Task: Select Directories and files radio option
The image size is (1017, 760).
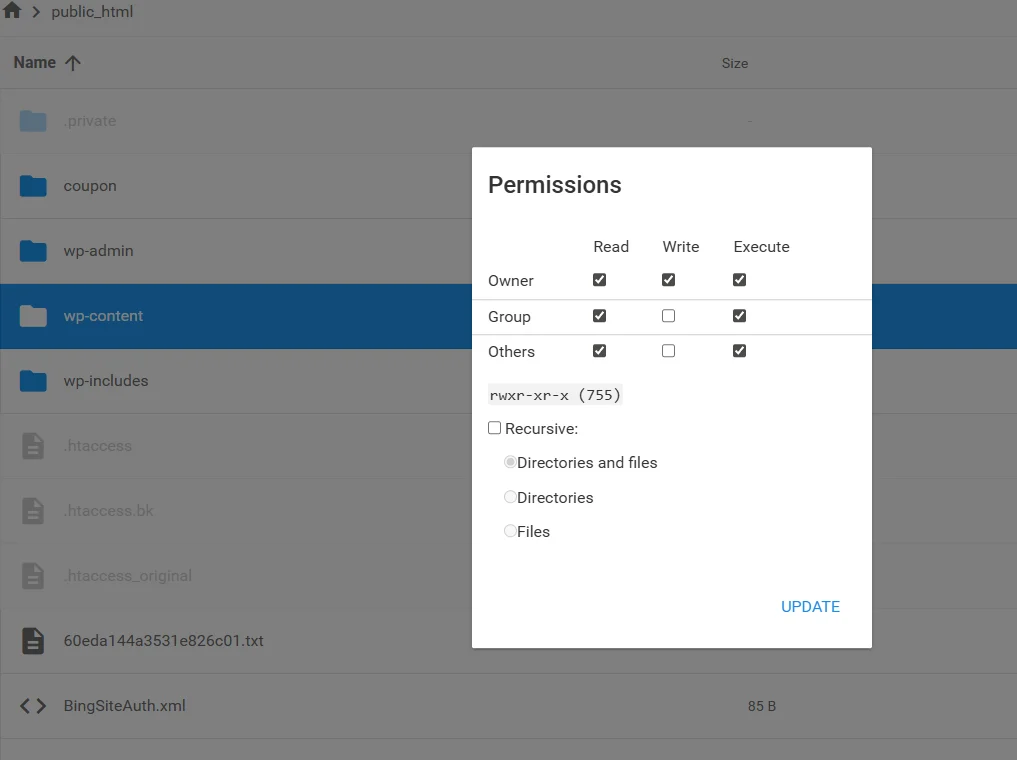Action: (x=510, y=462)
